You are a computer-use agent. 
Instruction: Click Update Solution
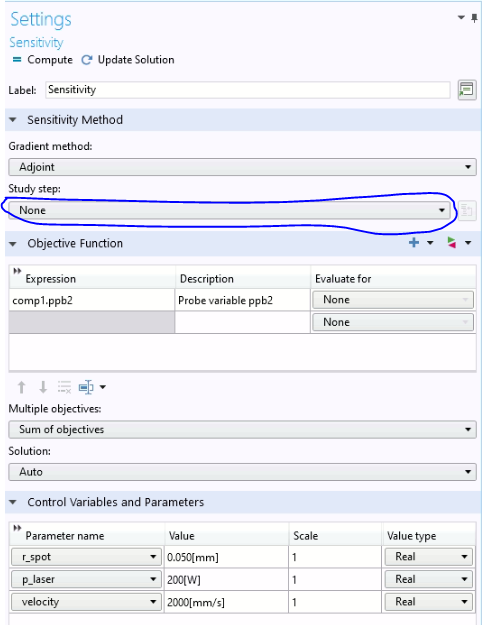coord(128,60)
